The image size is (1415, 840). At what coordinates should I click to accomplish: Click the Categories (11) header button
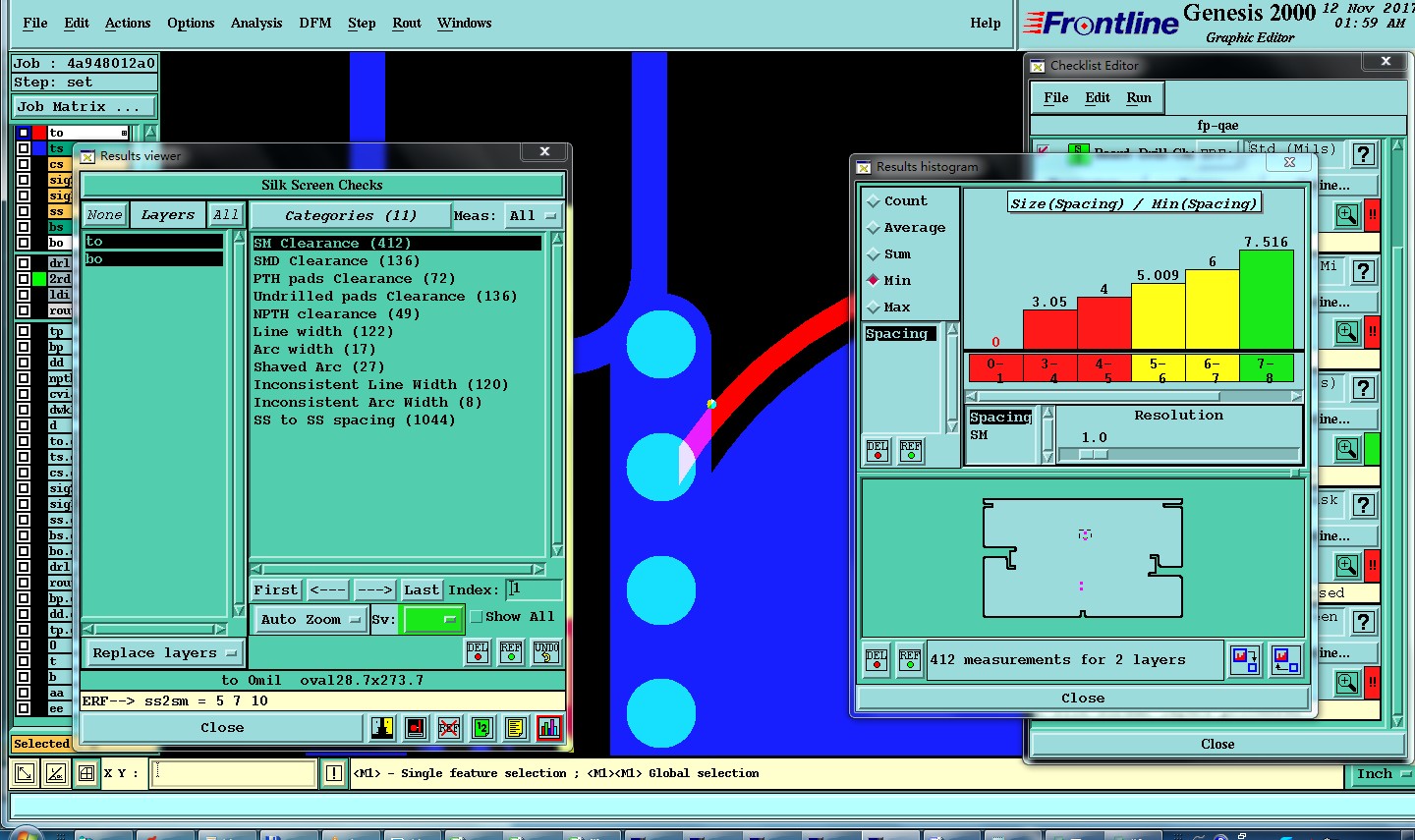click(x=351, y=215)
